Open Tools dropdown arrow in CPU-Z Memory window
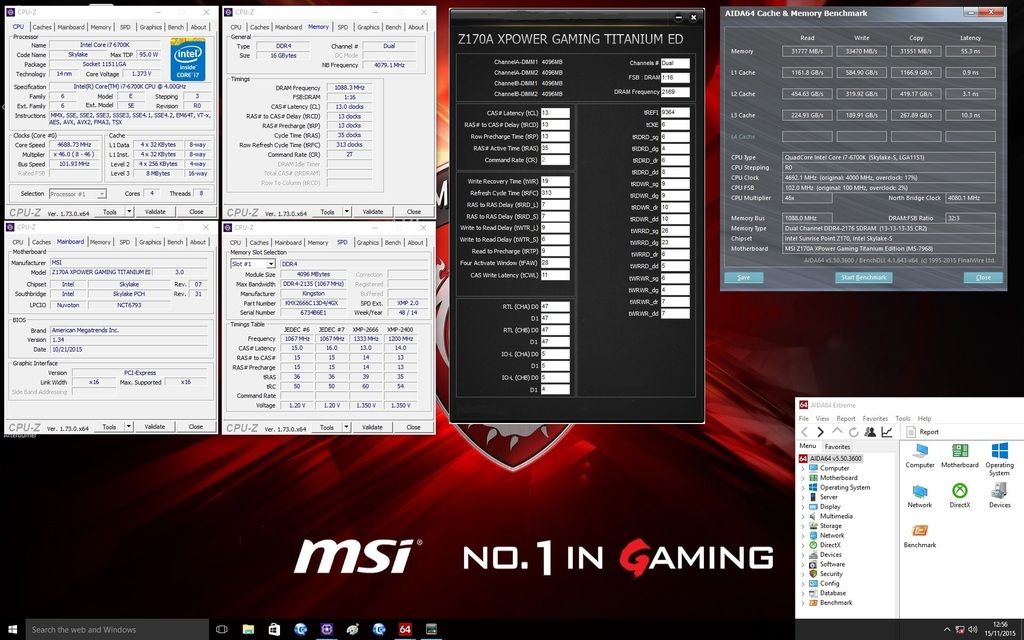1024x640 pixels. click(347, 212)
